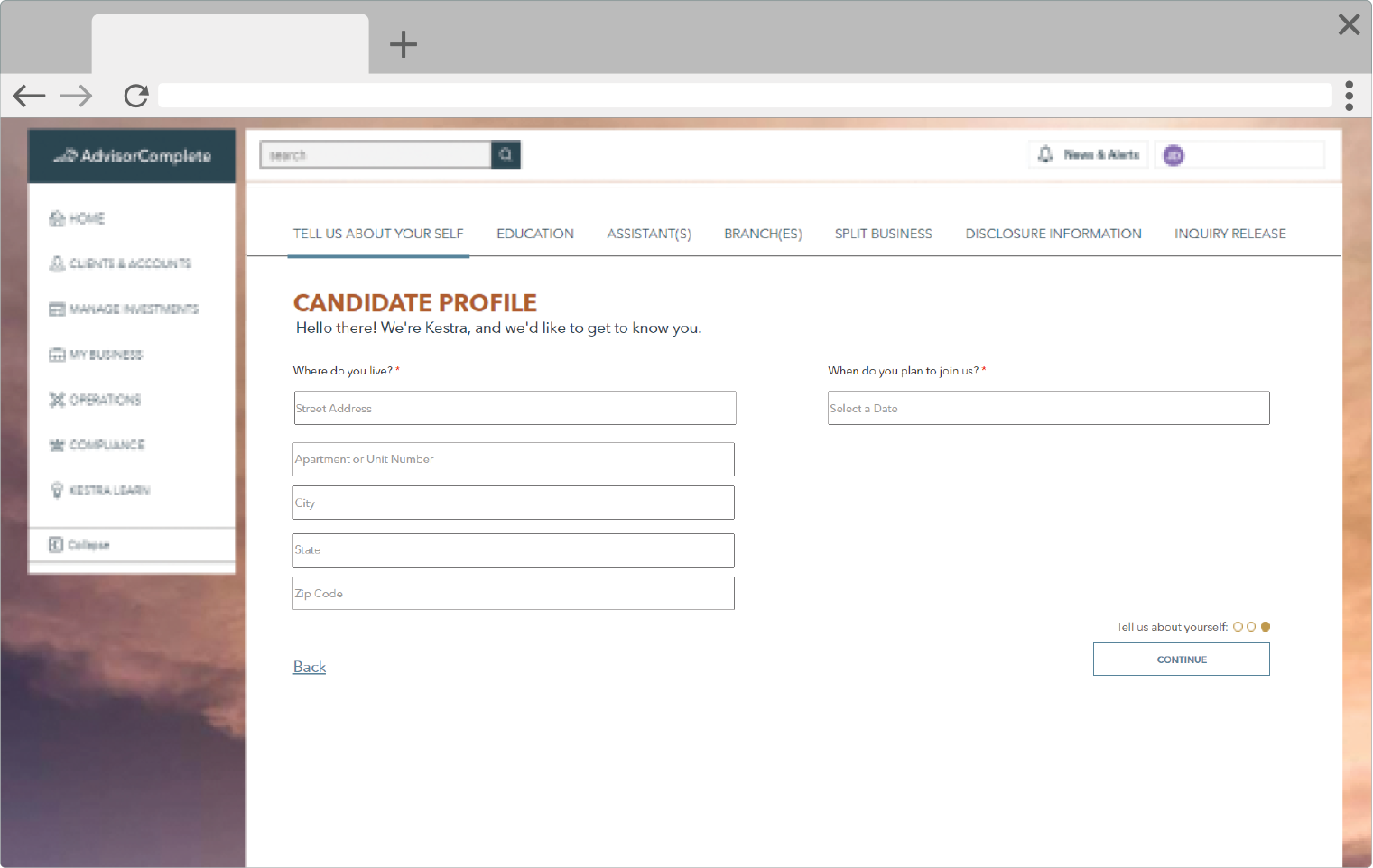The height and width of the screenshot is (868, 1373).
Task: Select the second progress step dot
Action: 1251,627
